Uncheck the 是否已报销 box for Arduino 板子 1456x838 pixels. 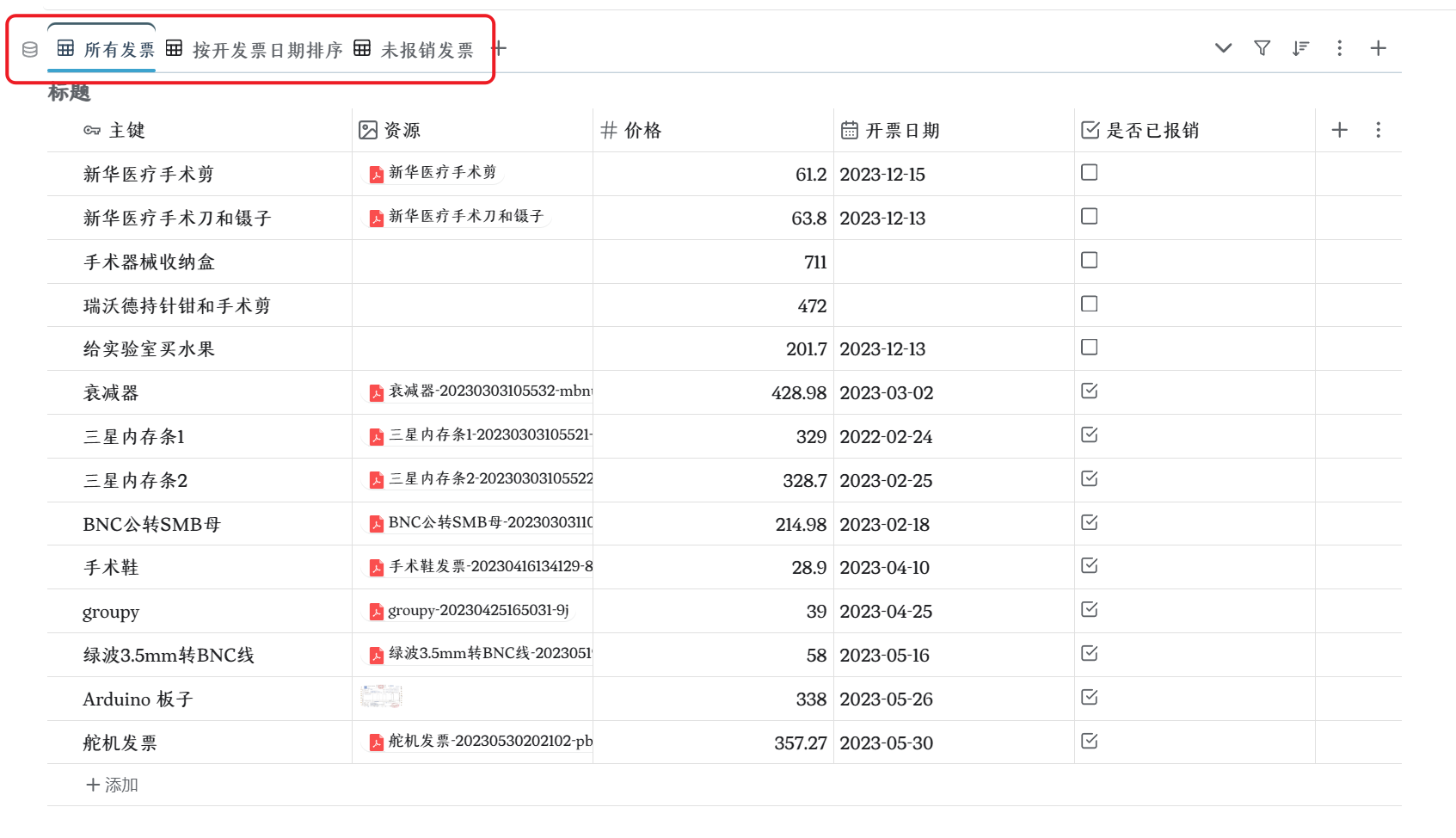point(1090,697)
